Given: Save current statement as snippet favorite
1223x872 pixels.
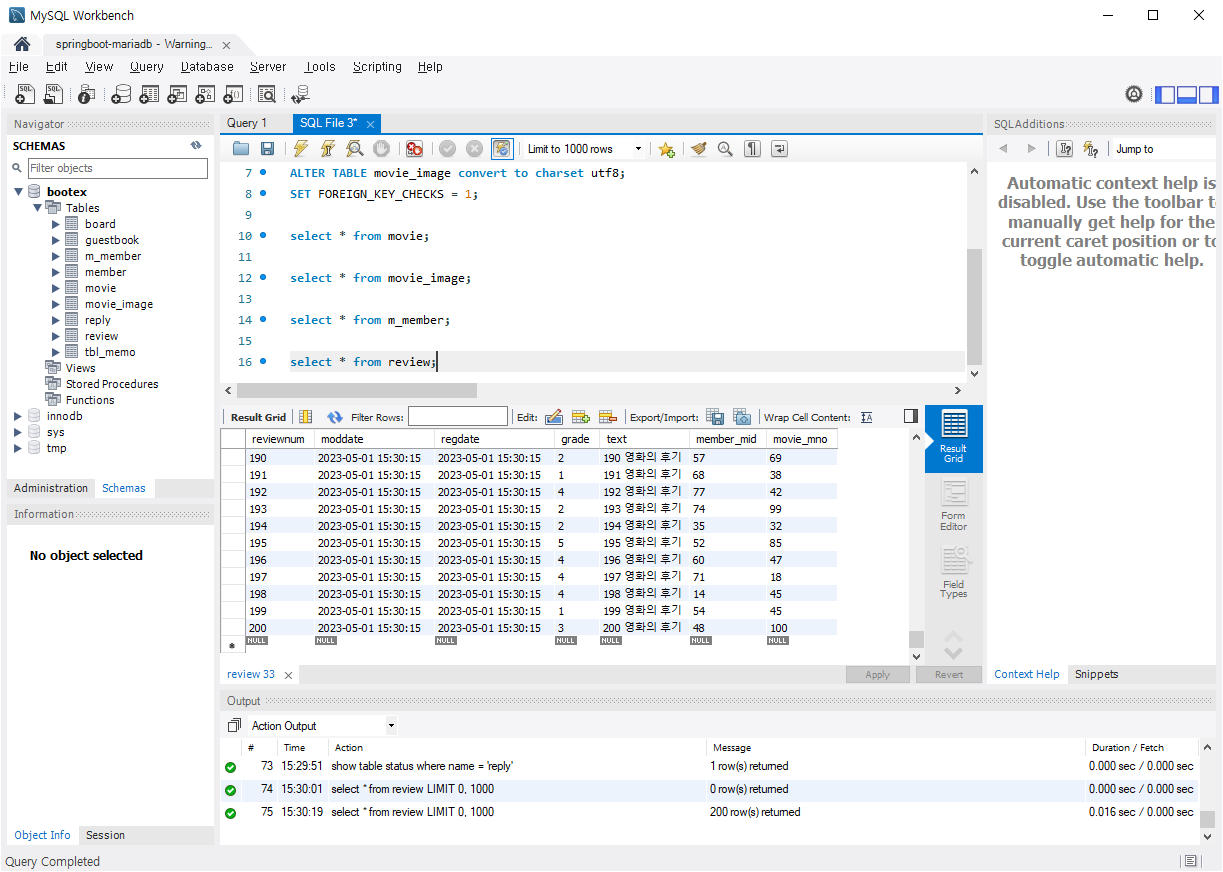Looking at the screenshot, I should 666,149.
